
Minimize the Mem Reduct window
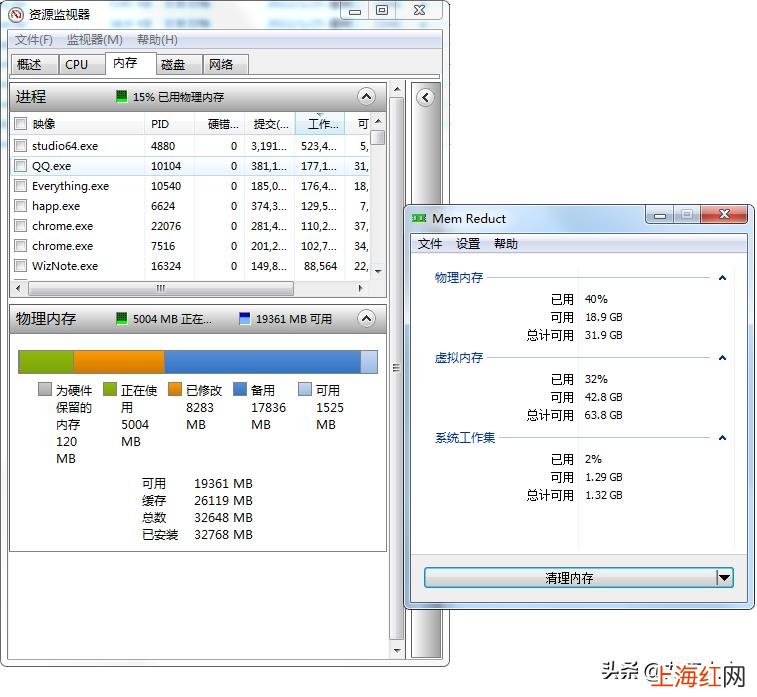click(660, 214)
